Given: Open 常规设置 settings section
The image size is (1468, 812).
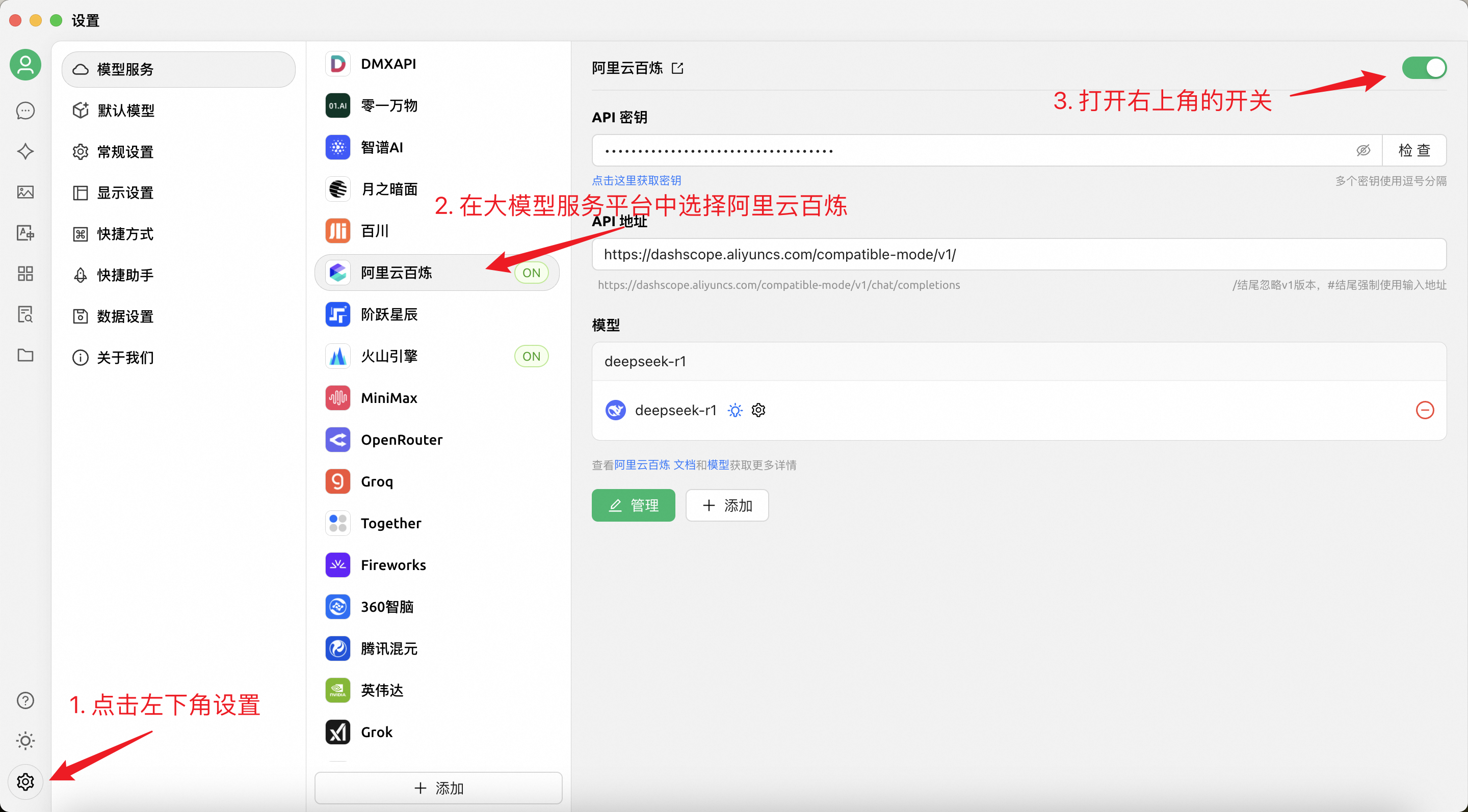Looking at the screenshot, I should (x=178, y=151).
